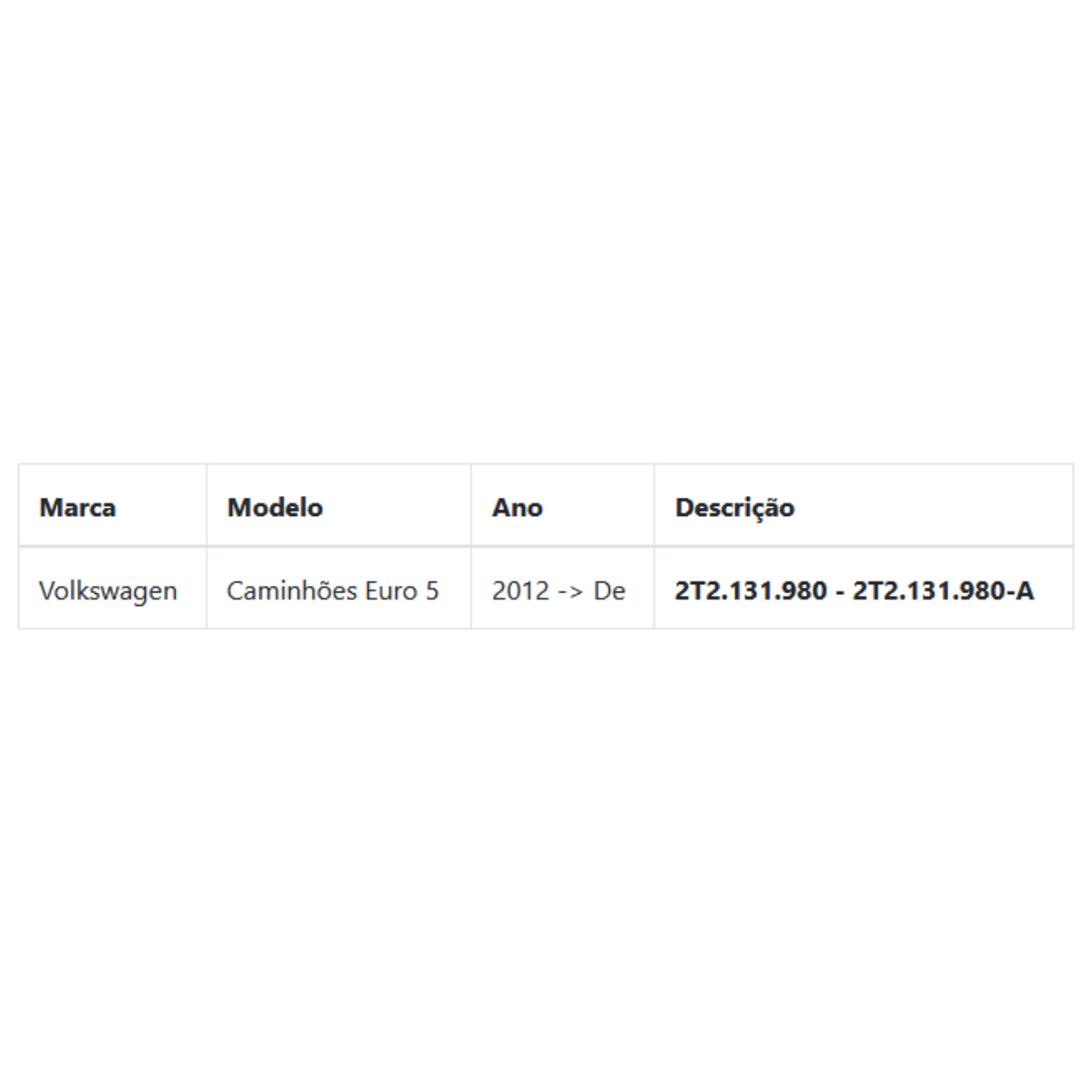Click the dash separating the part numbers
Screen dimensions: 1092x1092
tap(839, 591)
